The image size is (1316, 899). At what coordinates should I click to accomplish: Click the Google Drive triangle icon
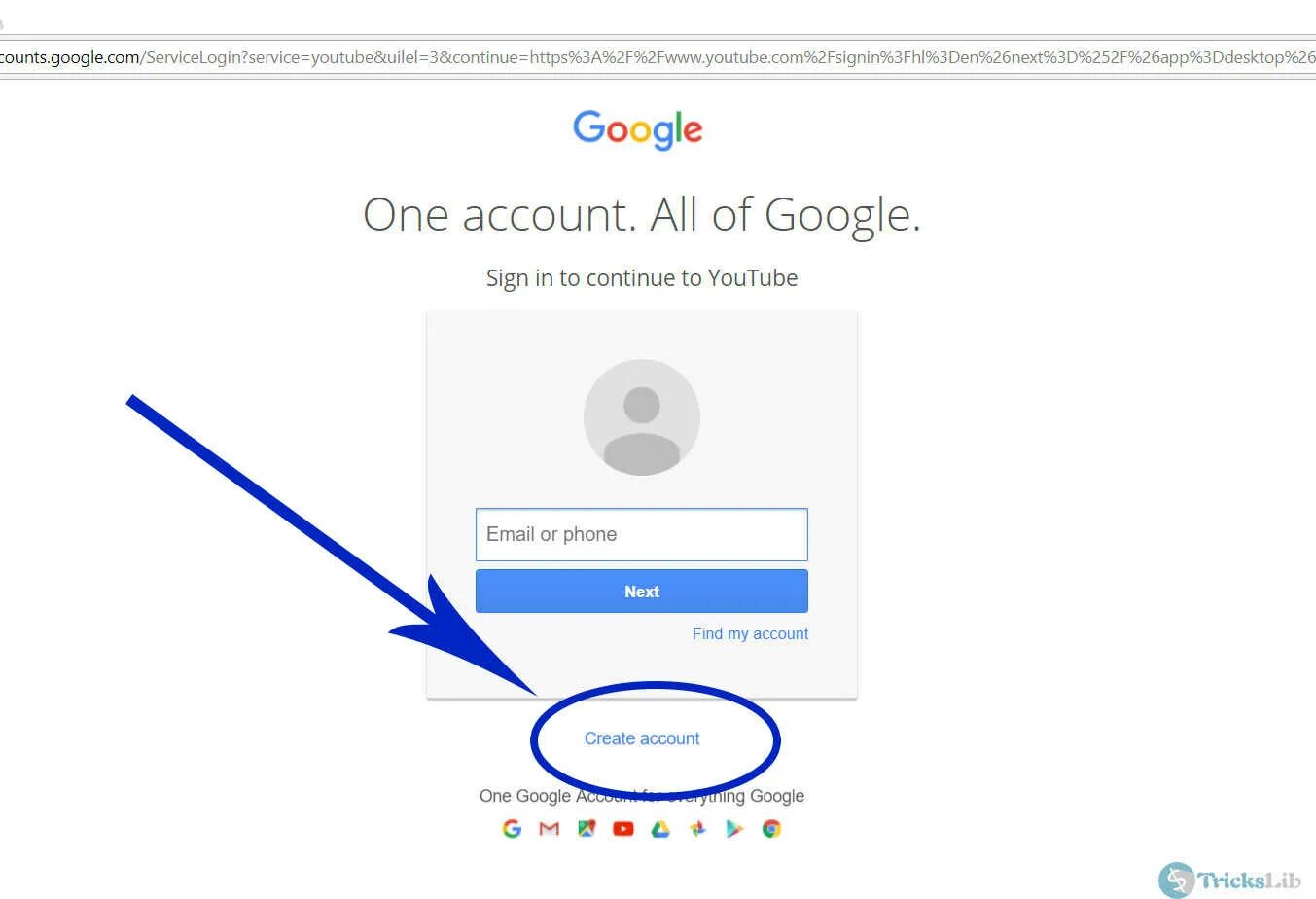(660, 829)
